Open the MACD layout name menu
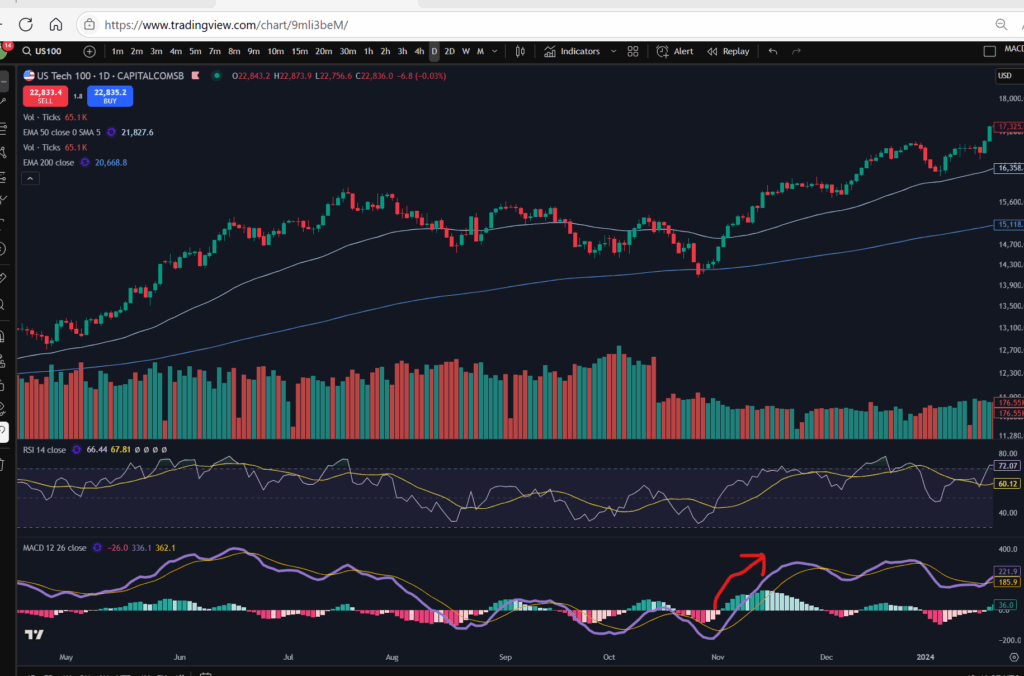The width and height of the screenshot is (1024, 676). point(1014,49)
